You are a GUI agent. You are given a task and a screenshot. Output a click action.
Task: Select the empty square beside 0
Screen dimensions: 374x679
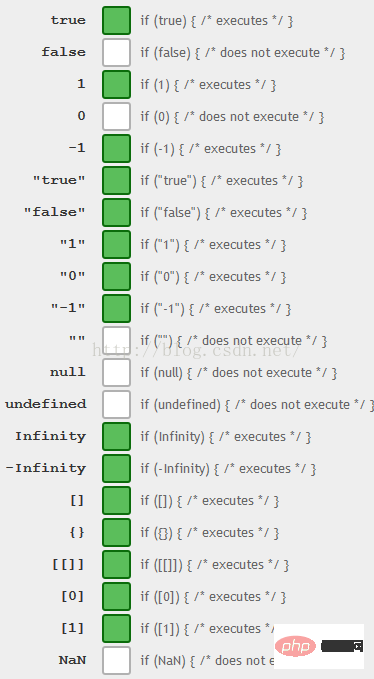(116, 116)
